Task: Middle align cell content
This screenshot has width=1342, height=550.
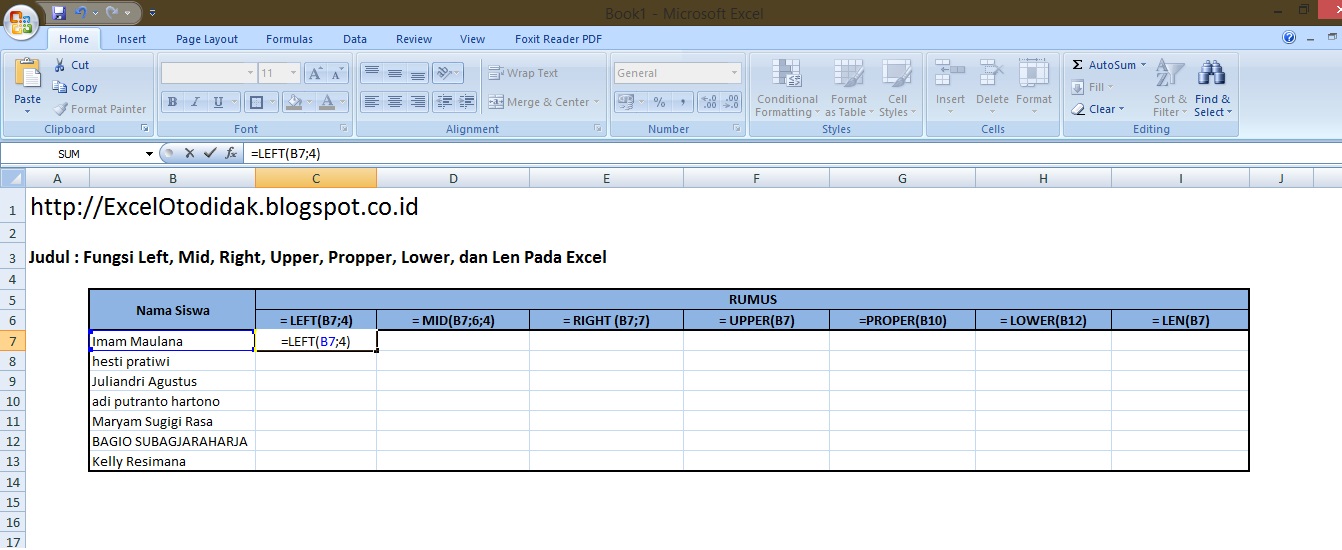Action: 395,73
